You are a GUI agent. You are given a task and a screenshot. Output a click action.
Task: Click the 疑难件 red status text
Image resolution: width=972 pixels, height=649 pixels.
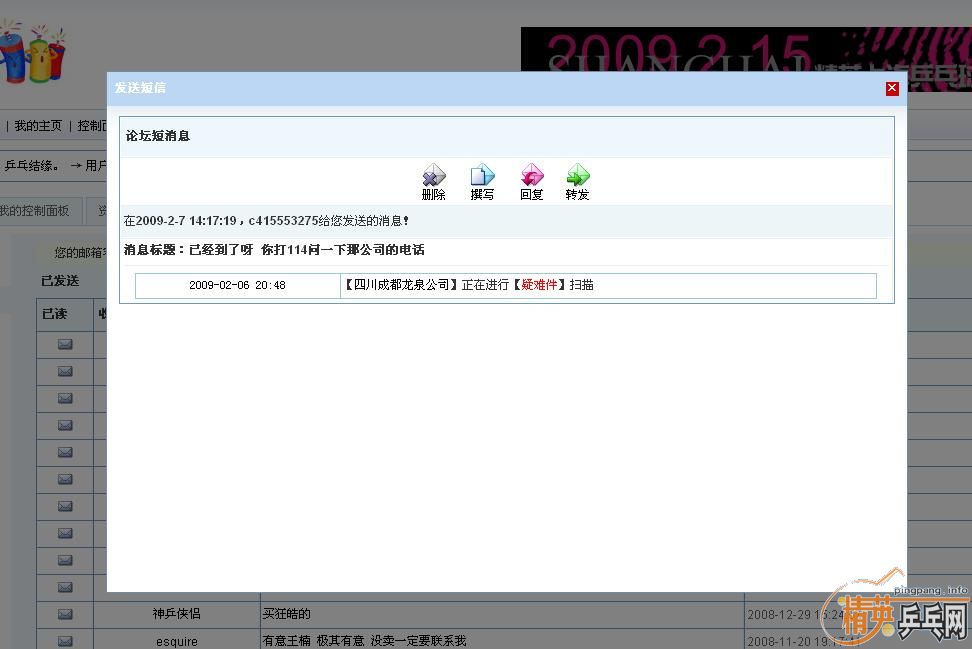(539, 285)
